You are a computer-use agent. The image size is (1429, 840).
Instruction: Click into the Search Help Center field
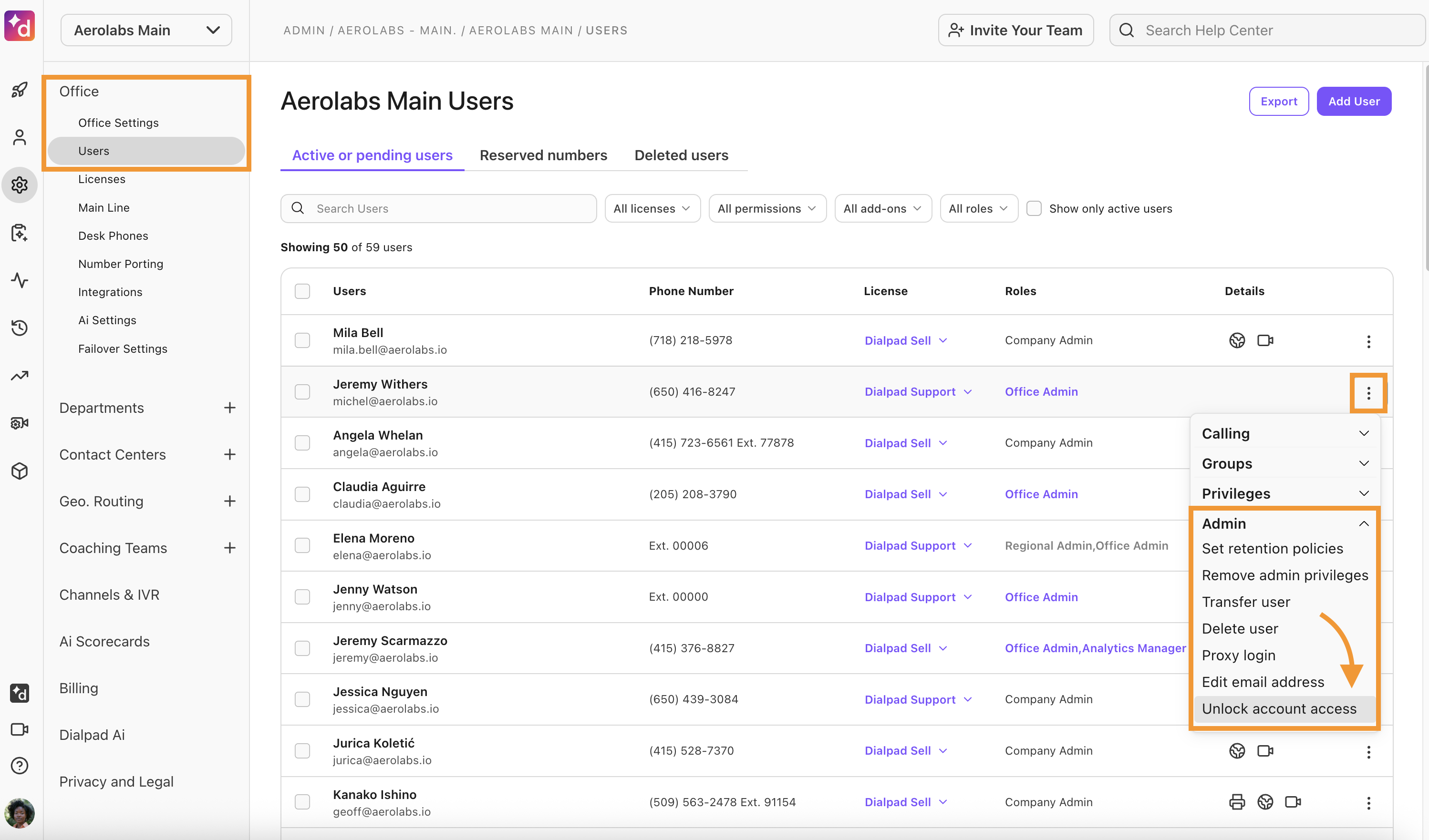click(x=1268, y=30)
